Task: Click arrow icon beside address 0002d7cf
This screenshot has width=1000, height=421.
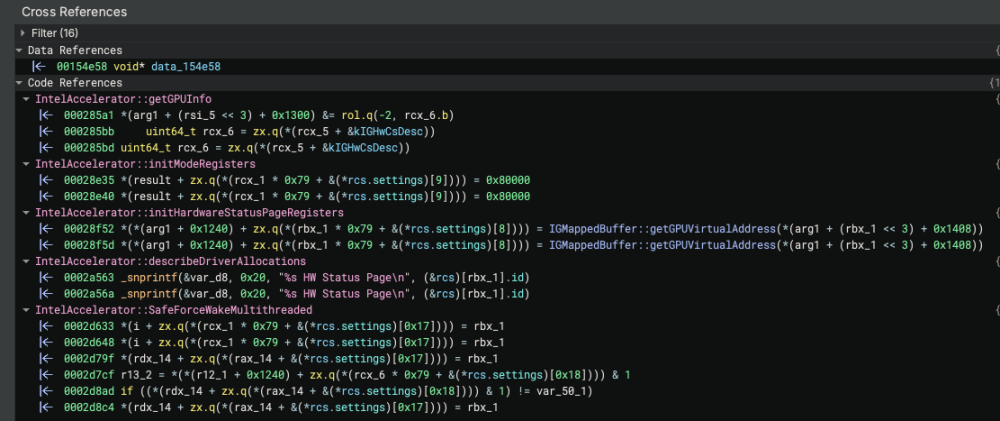Action: 46,375
